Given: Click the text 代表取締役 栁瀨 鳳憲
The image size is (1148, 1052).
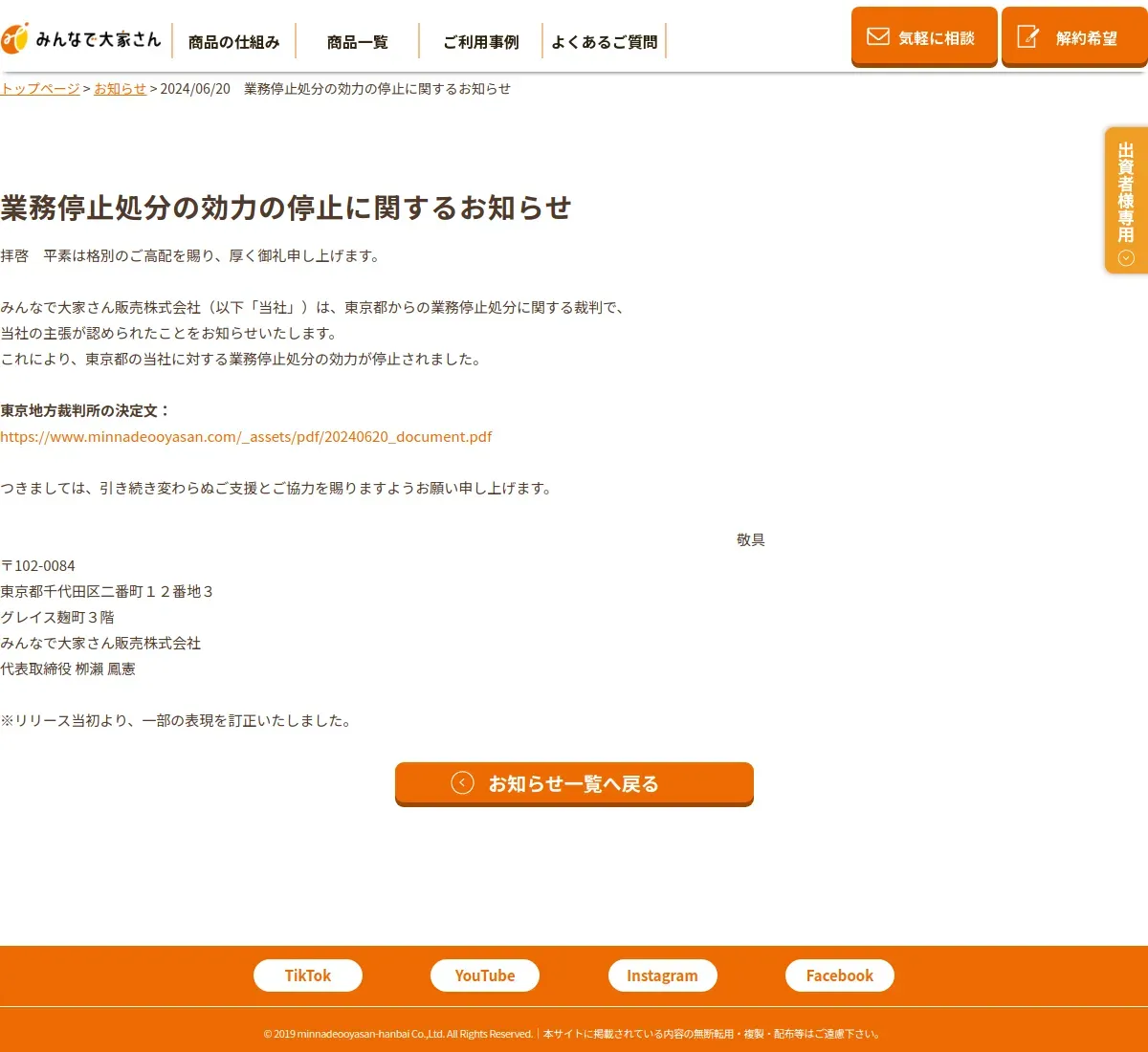Looking at the screenshot, I should click(x=68, y=668).
